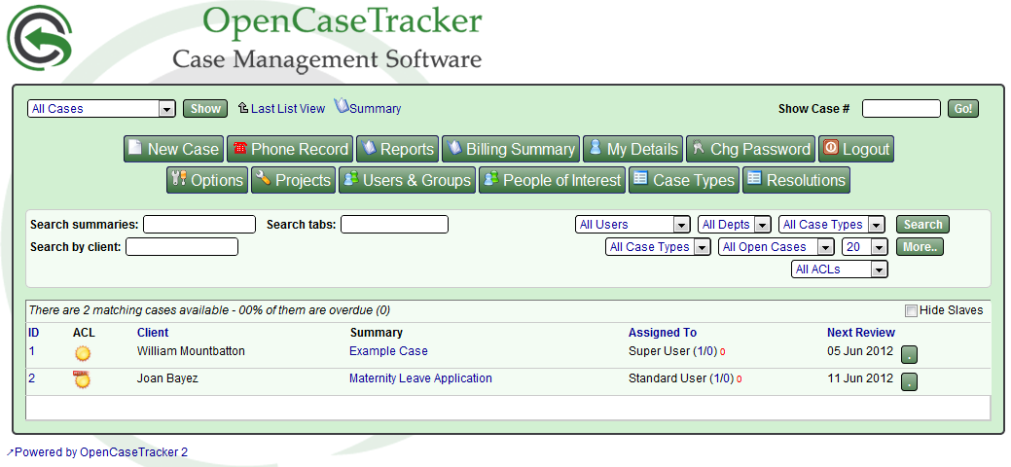Focus the Show Case # input field

point(901,108)
